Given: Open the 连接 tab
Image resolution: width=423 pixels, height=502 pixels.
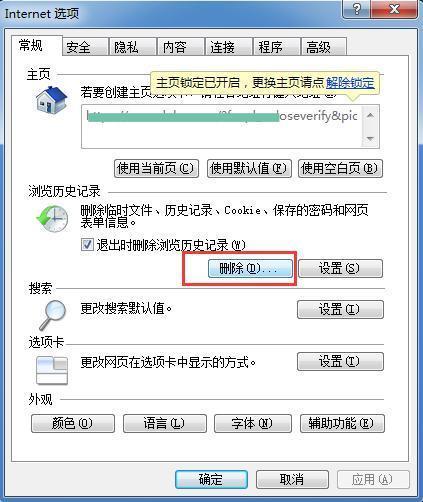Looking at the screenshot, I should pyautogui.click(x=228, y=47).
